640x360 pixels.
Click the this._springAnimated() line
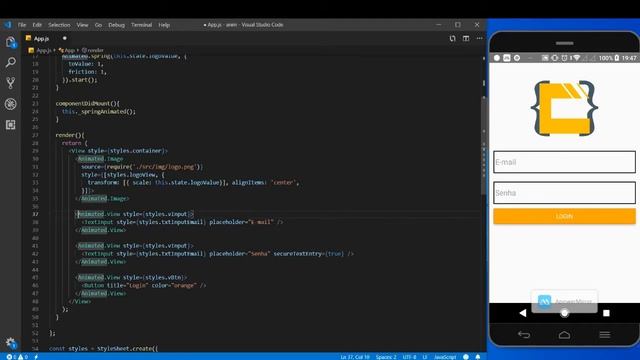[x=99, y=111]
